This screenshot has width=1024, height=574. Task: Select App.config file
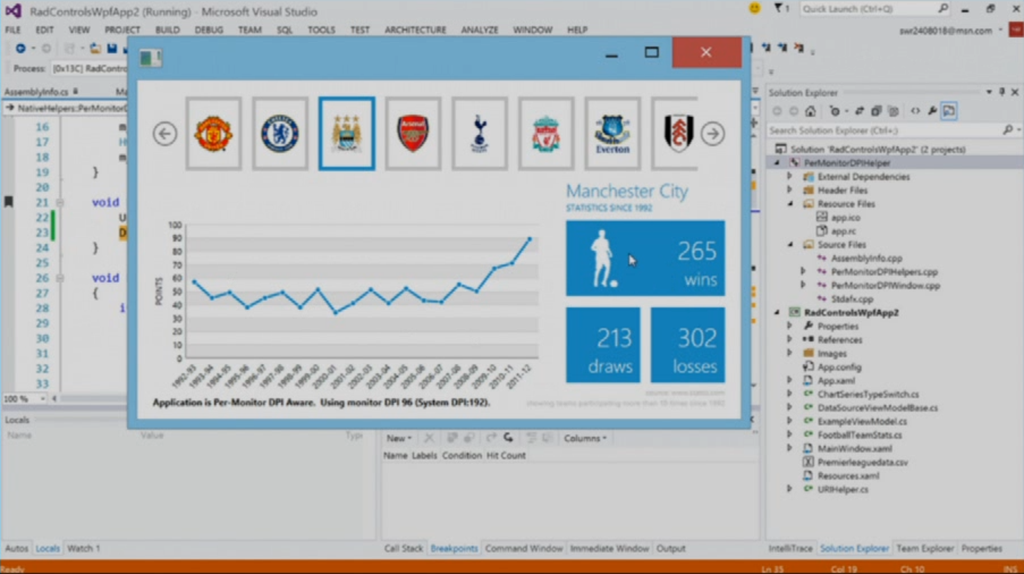point(839,367)
